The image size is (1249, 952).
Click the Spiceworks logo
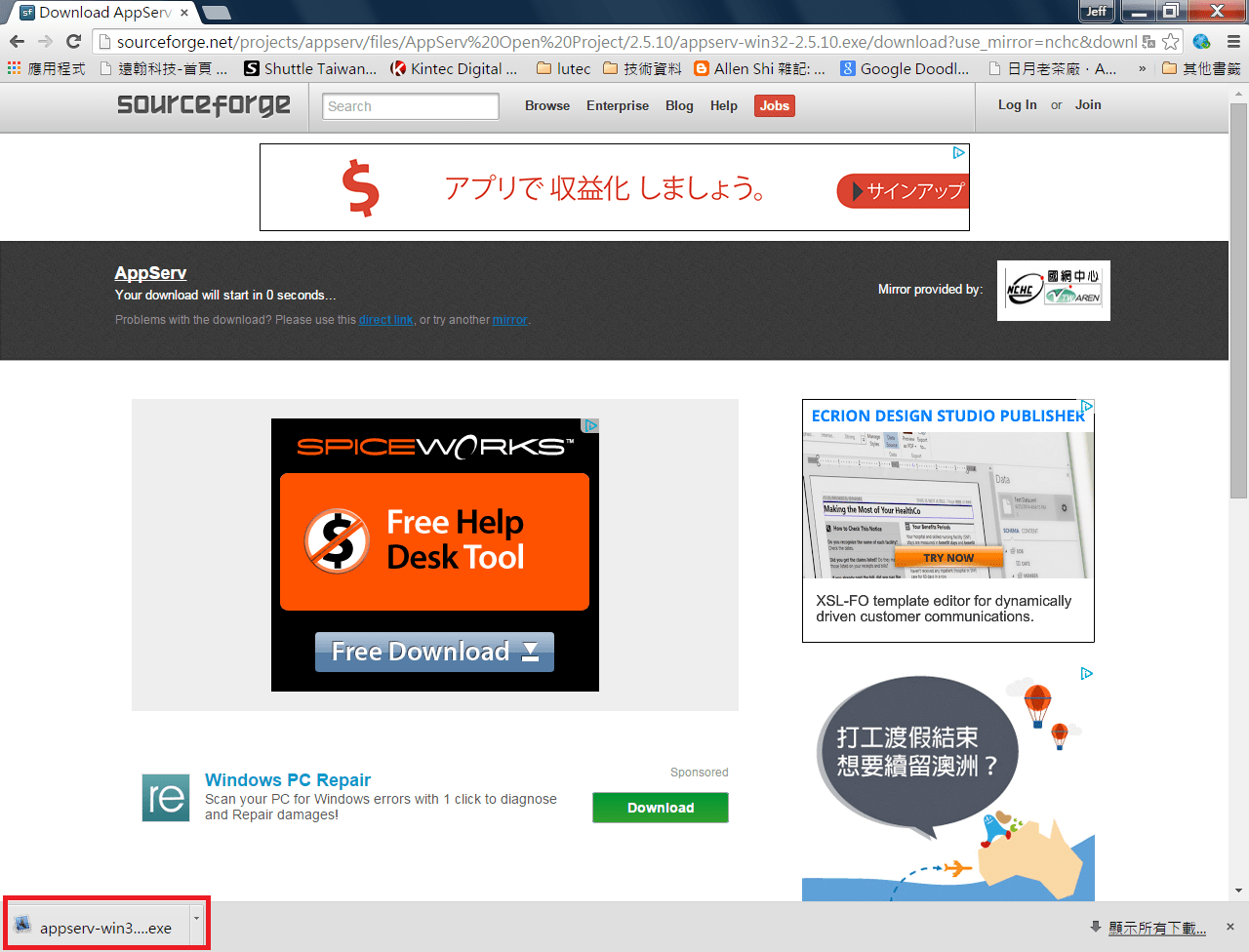435,447
